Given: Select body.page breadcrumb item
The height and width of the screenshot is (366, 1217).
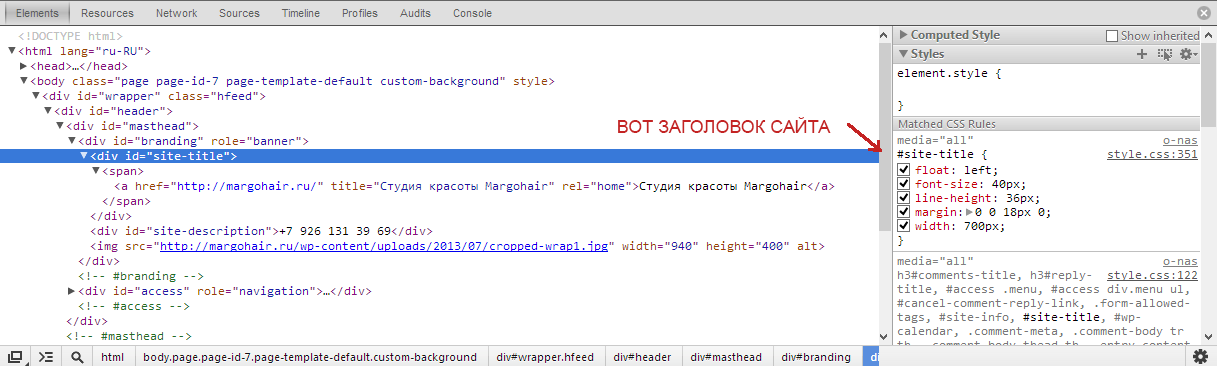Looking at the screenshot, I should tap(310, 356).
